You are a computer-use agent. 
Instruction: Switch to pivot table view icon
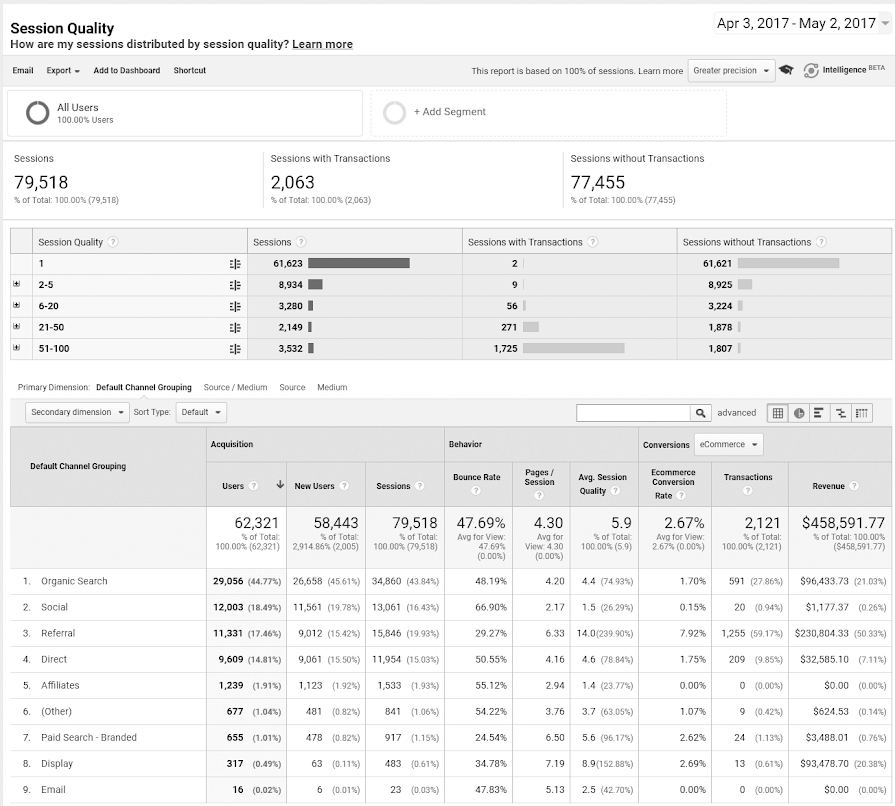click(x=861, y=413)
